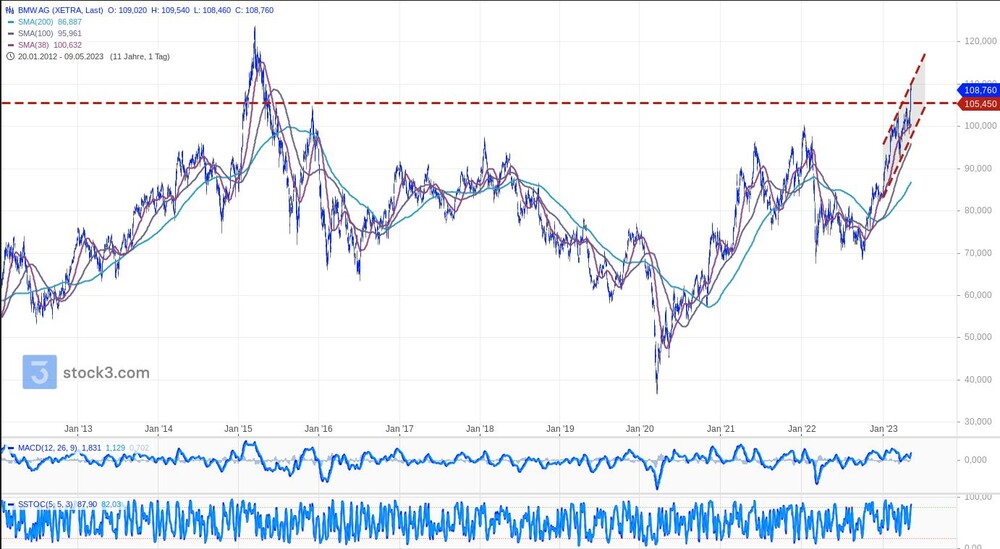Screen dimensions: 1000x549
Task: Click the Jan '13 time axis label
Action: [x=78, y=428]
